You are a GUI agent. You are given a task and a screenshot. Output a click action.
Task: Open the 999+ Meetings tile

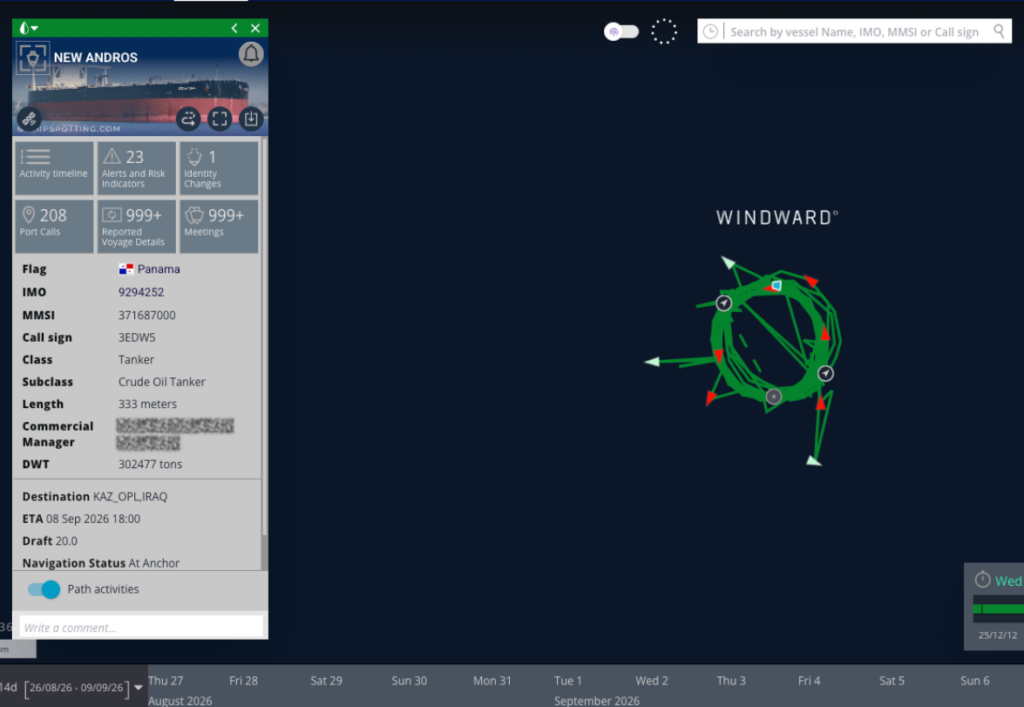click(x=219, y=226)
